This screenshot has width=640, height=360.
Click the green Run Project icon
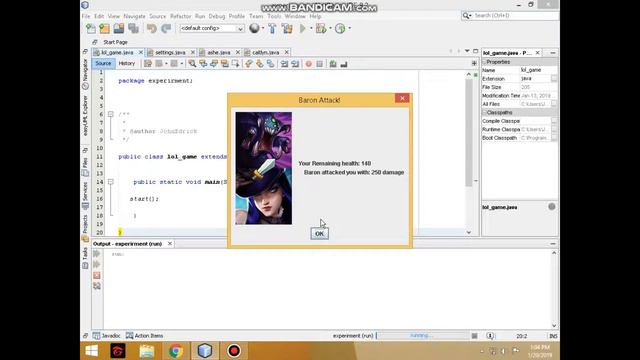pyautogui.click(x=303, y=29)
